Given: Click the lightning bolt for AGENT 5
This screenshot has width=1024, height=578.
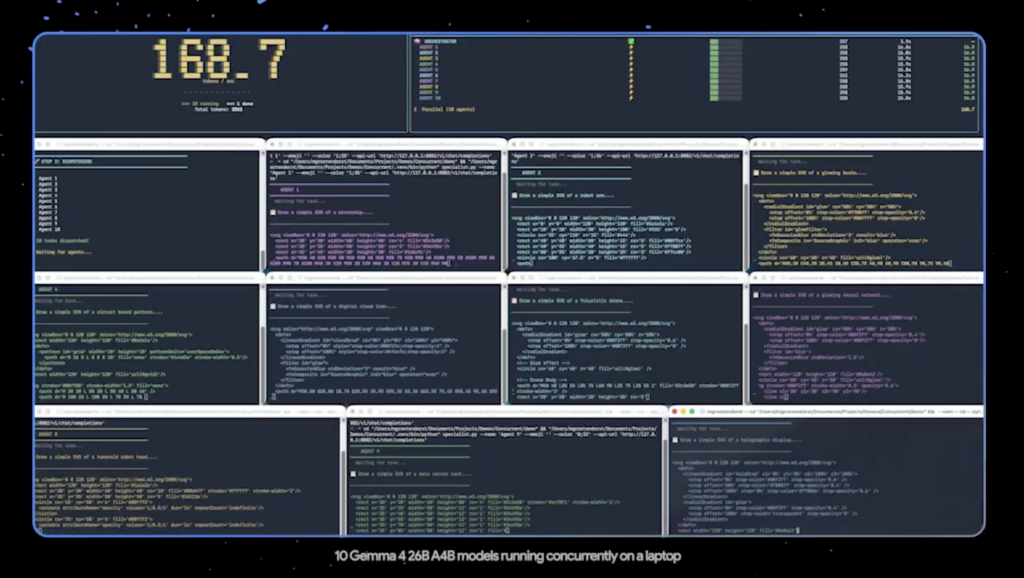Looking at the screenshot, I should 631,71.
